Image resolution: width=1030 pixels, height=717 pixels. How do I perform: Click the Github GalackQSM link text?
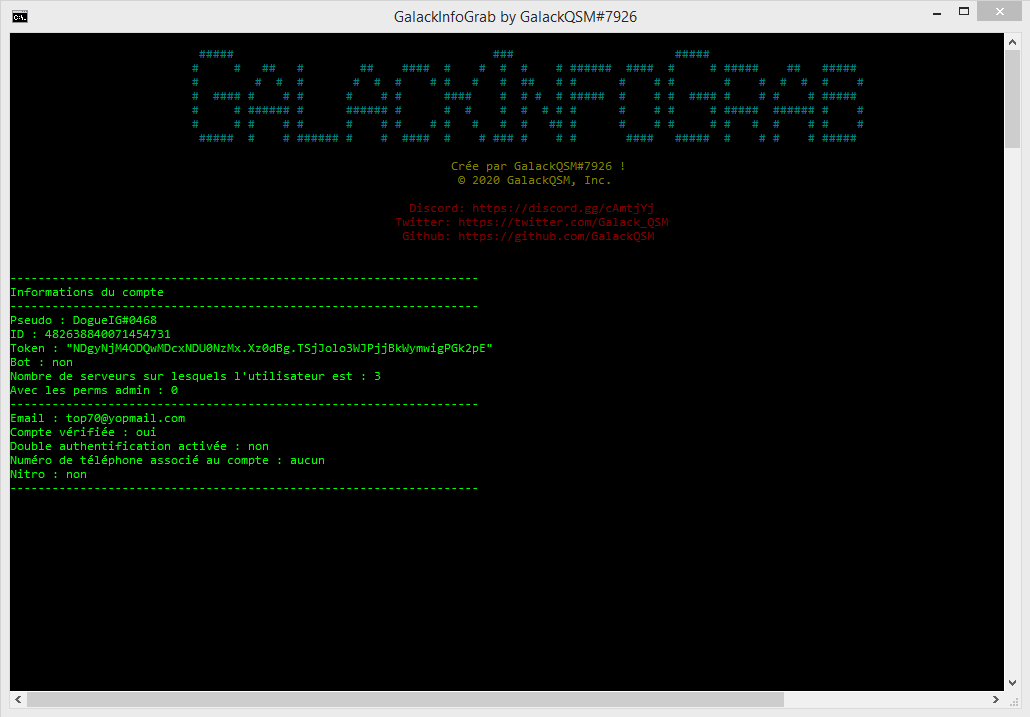pyautogui.click(x=556, y=236)
